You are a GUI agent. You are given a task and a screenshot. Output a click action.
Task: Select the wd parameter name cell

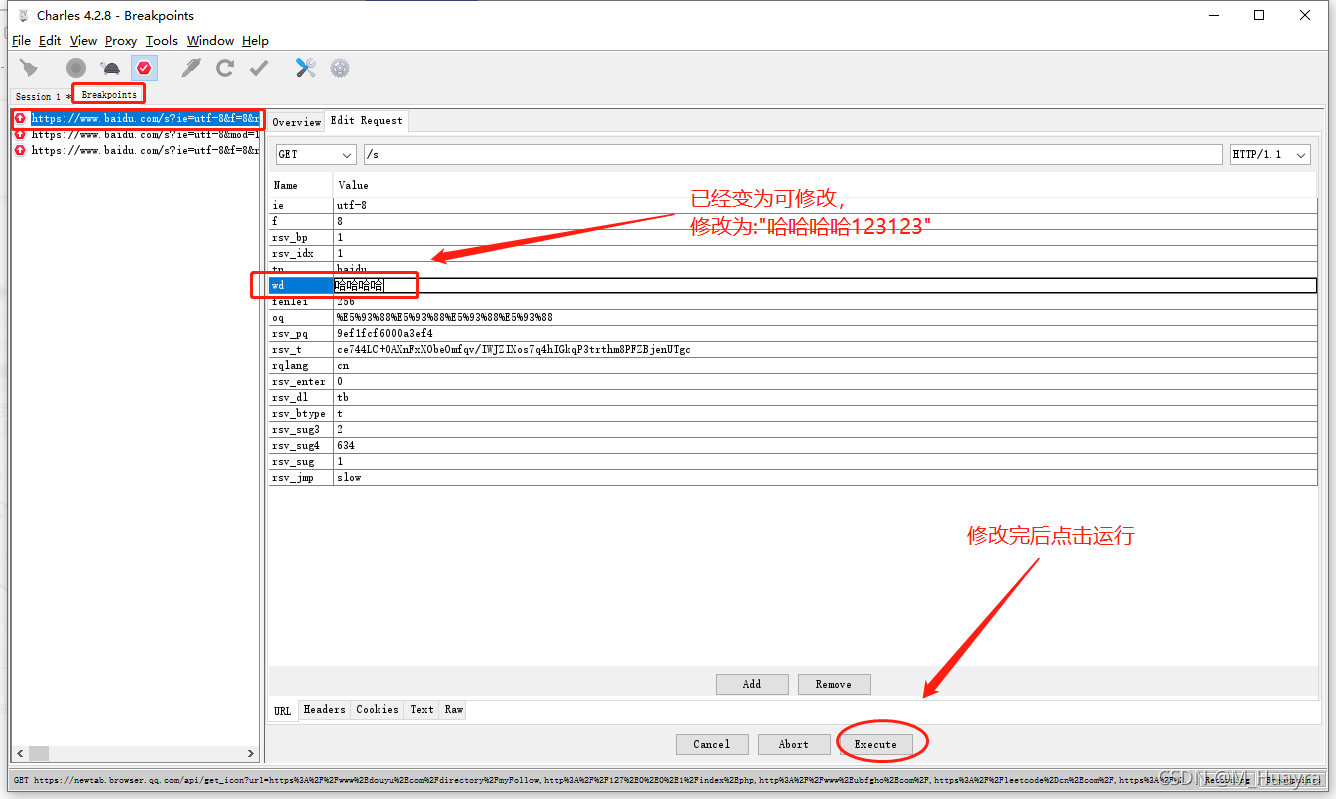[x=301, y=286]
